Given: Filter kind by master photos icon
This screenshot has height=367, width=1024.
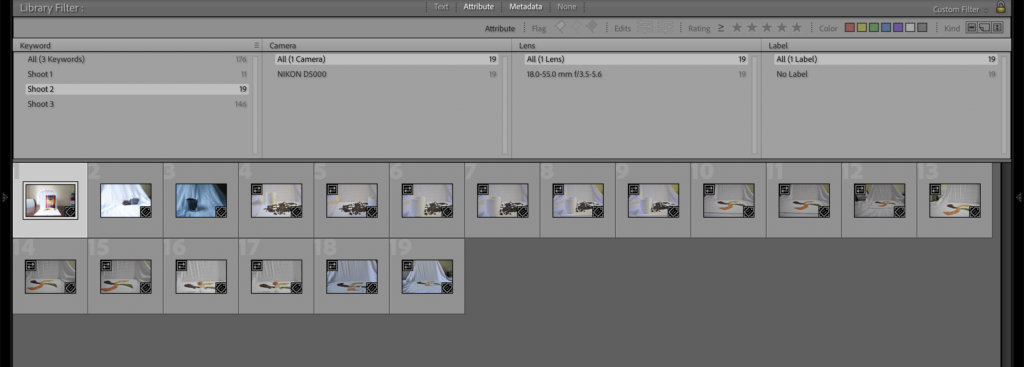Looking at the screenshot, I should [972, 27].
